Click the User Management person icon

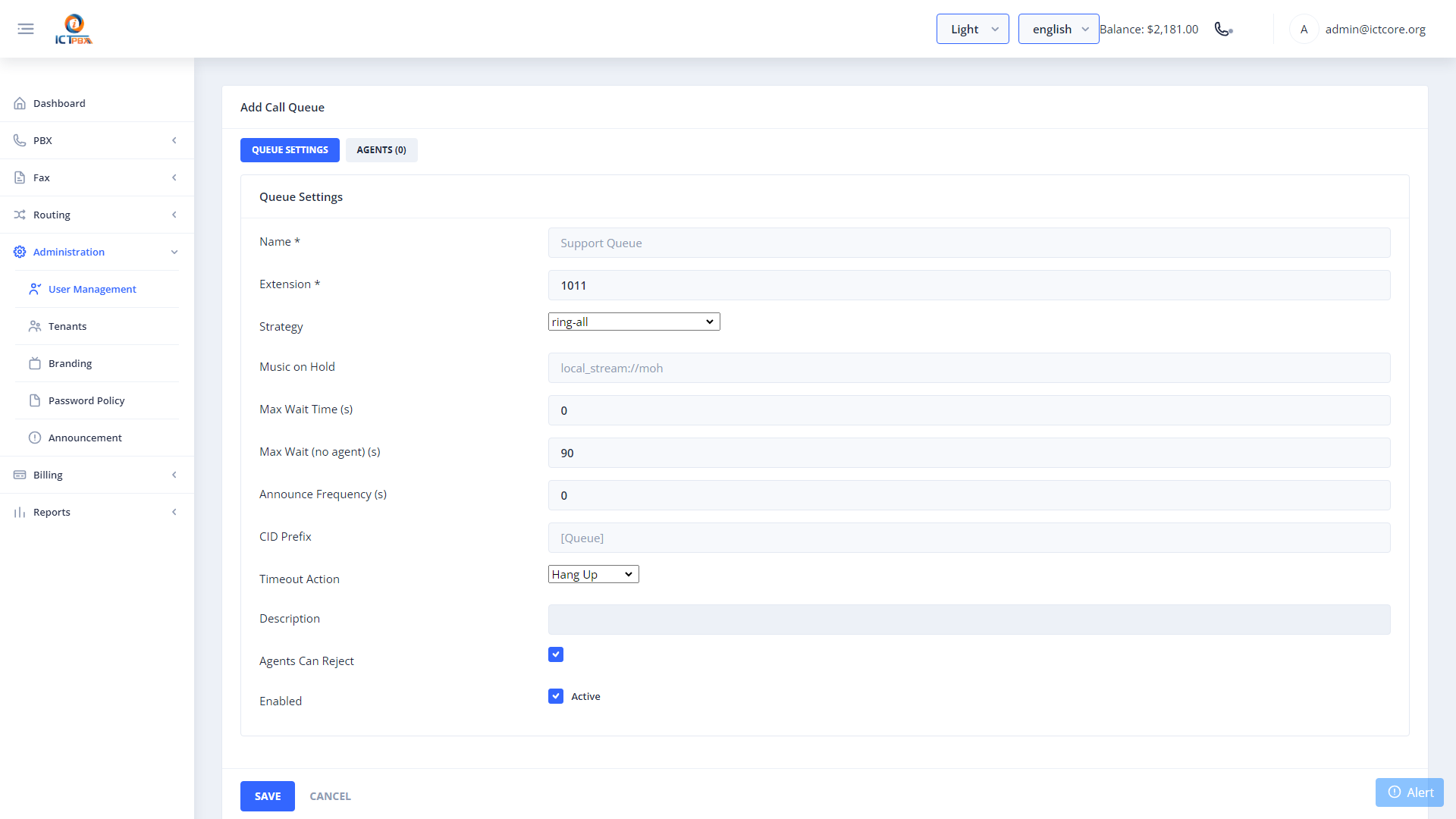(35, 289)
